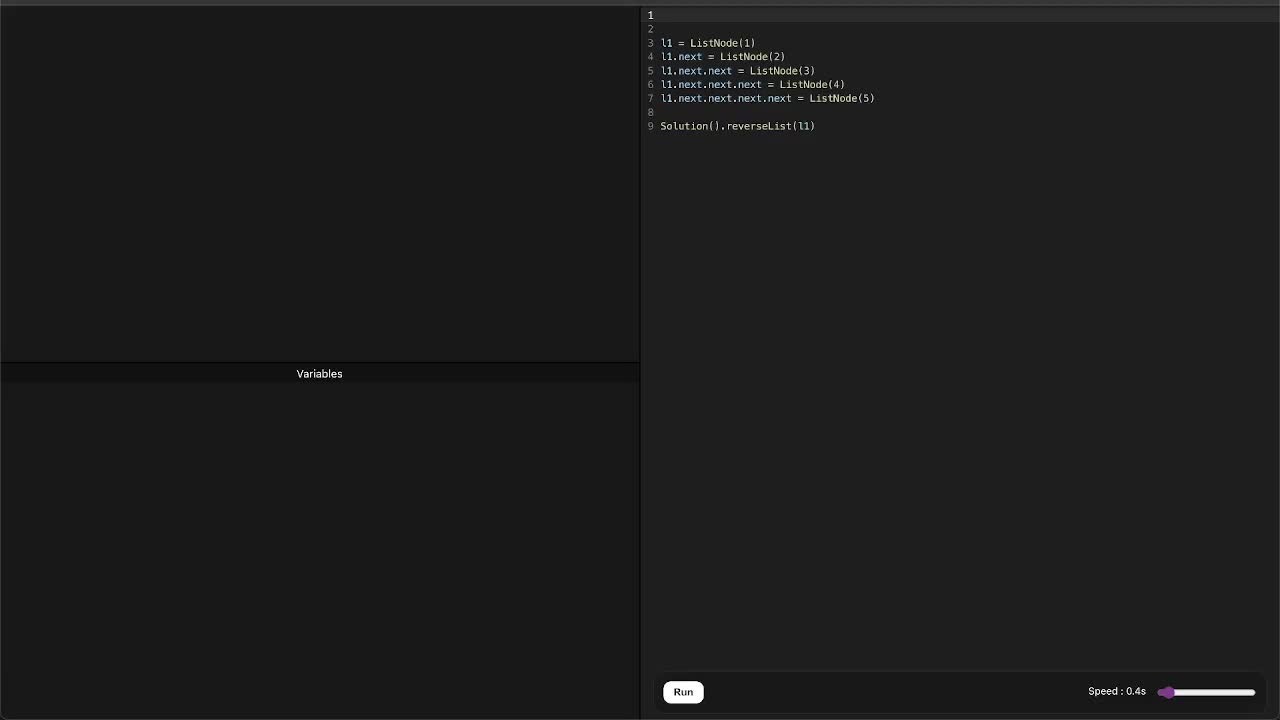Click line number 3 in gutter
The image size is (1280, 720).
[x=650, y=43]
